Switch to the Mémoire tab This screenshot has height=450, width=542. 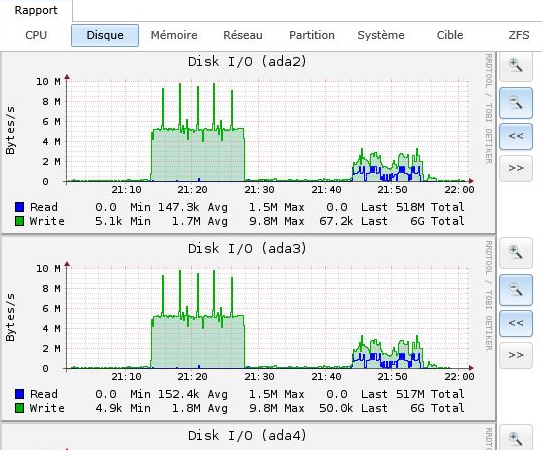coord(174,35)
